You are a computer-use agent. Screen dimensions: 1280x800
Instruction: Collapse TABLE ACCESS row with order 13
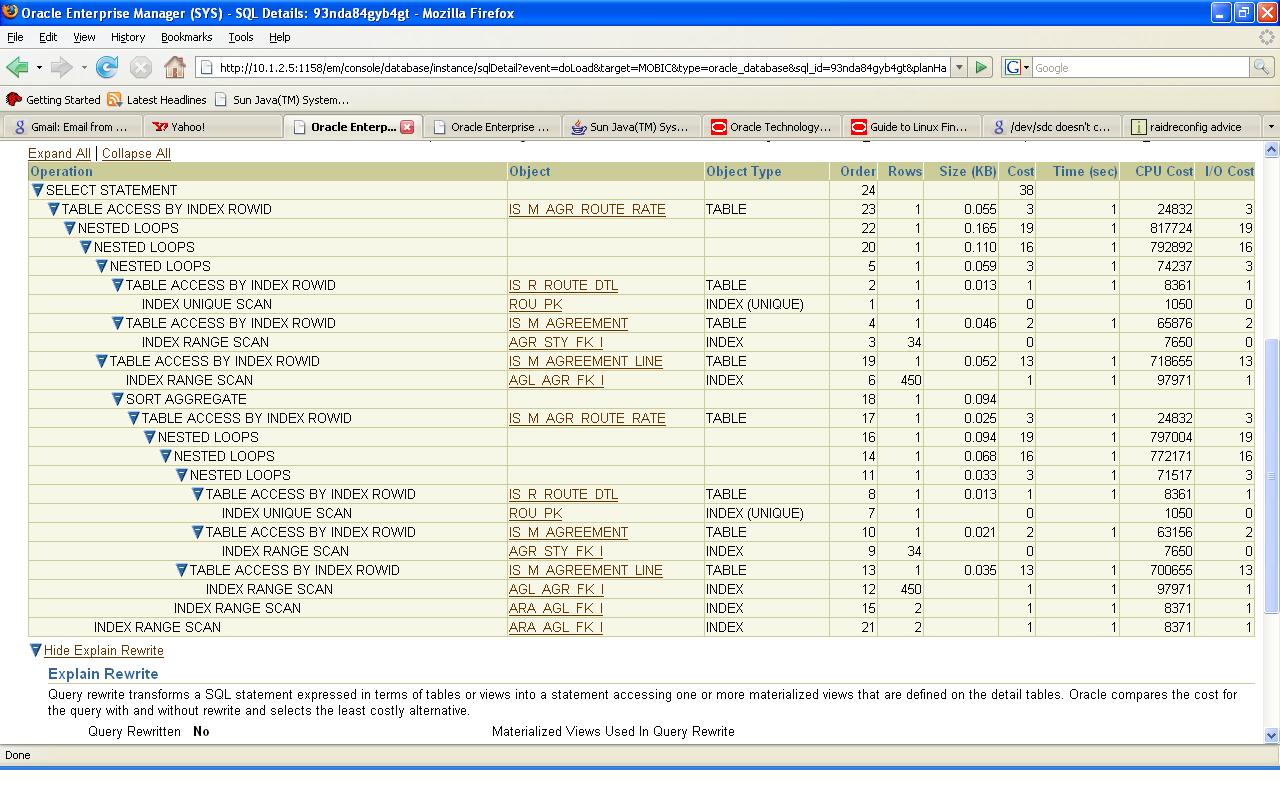[x=181, y=570]
